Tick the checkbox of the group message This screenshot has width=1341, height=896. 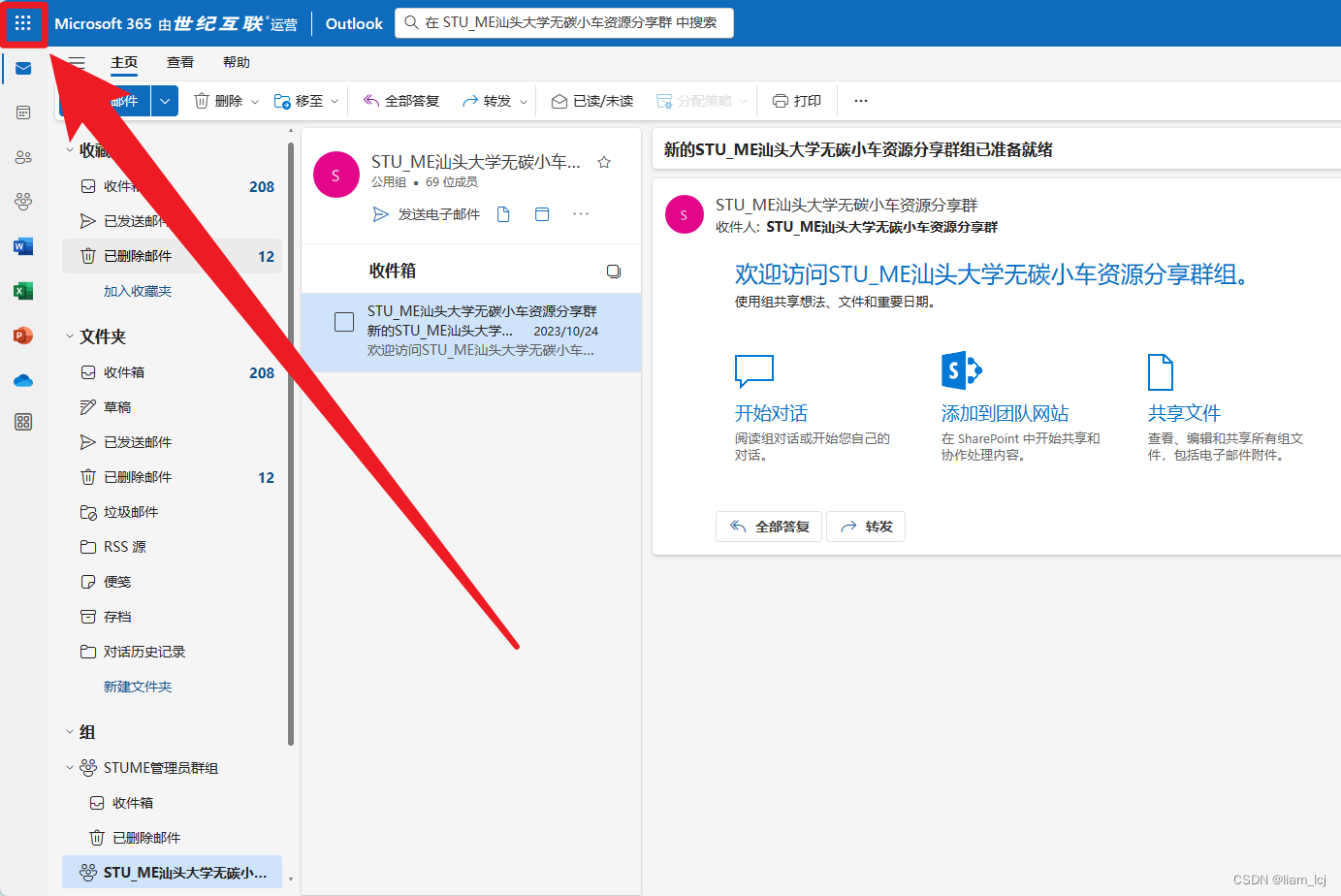click(x=344, y=322)
